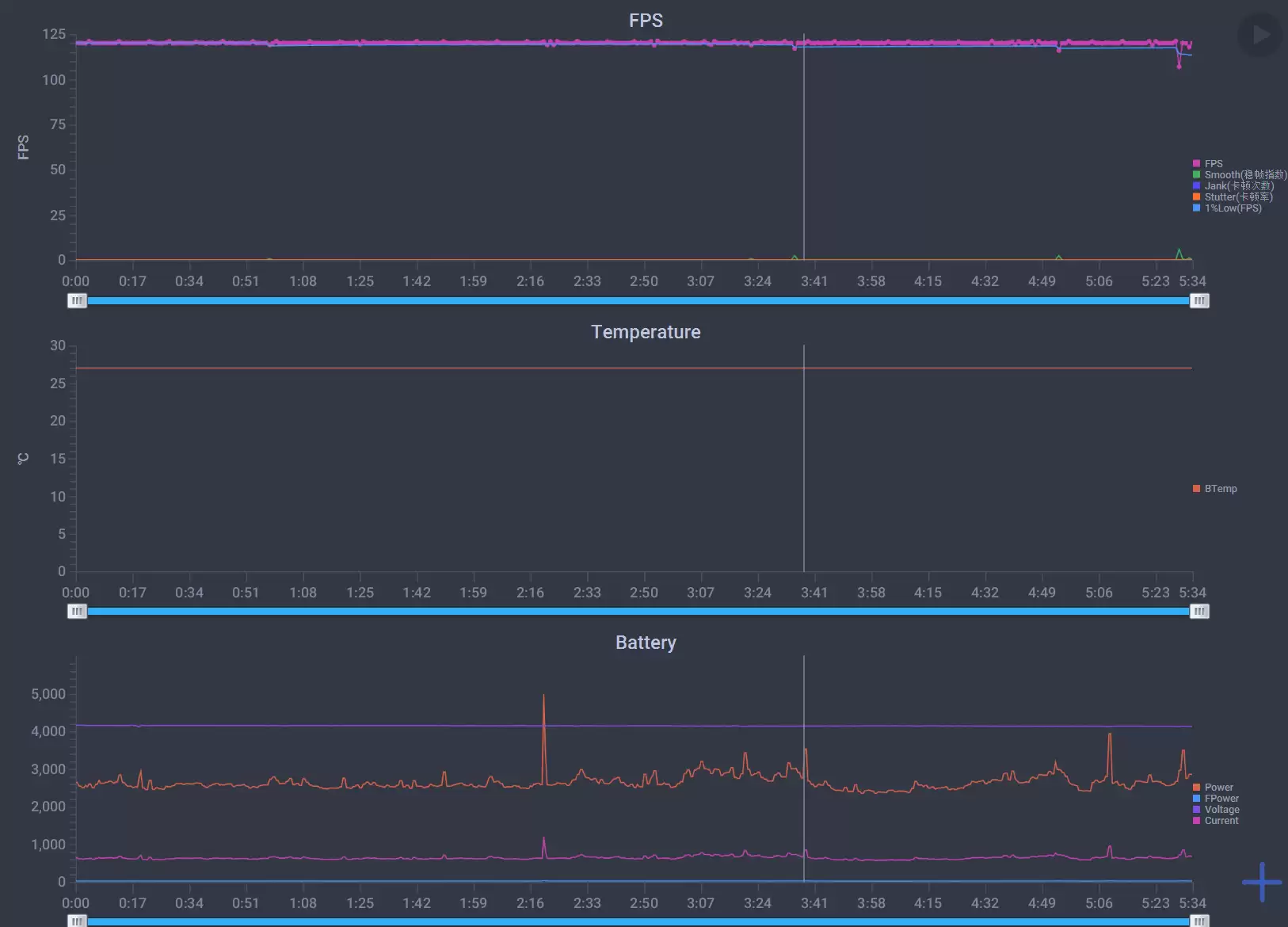
Task: Click the left handle of the Temperature range slider
Action: click(77, 611)
